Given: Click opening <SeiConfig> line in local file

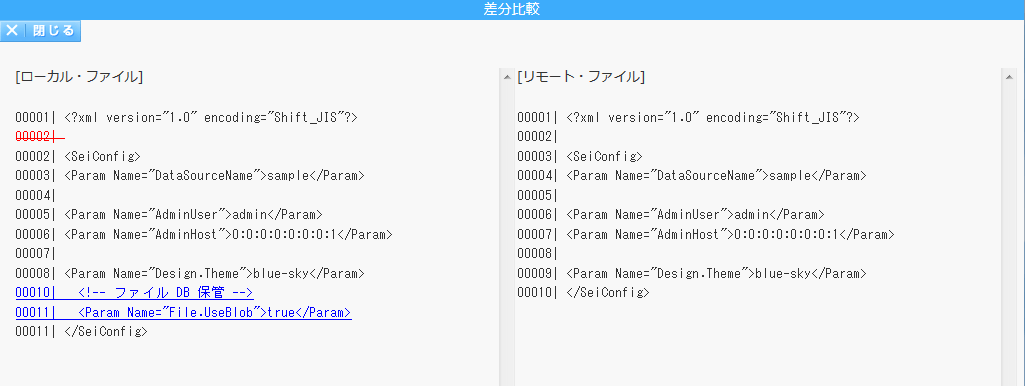Looking at the screenshot, I should click(78, 156).
